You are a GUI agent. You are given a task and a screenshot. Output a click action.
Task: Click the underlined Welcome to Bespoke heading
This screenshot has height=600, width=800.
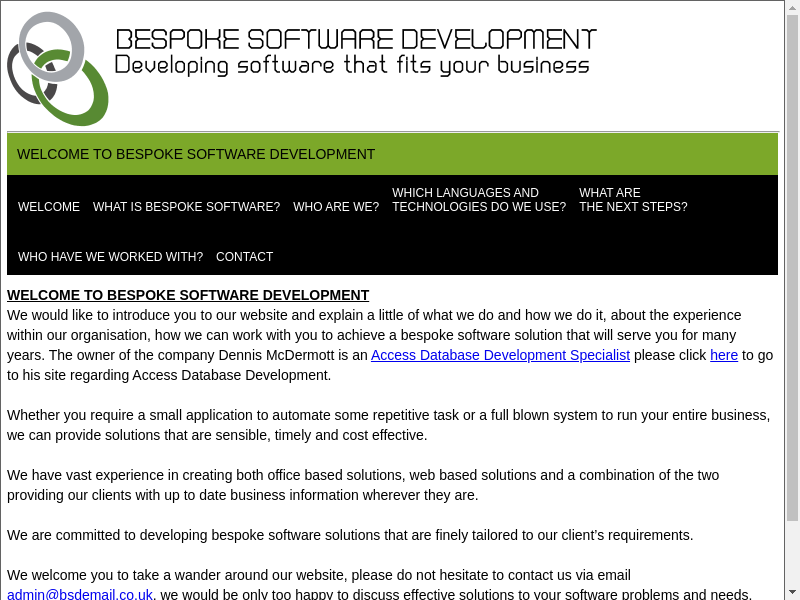tap(188, 295)
